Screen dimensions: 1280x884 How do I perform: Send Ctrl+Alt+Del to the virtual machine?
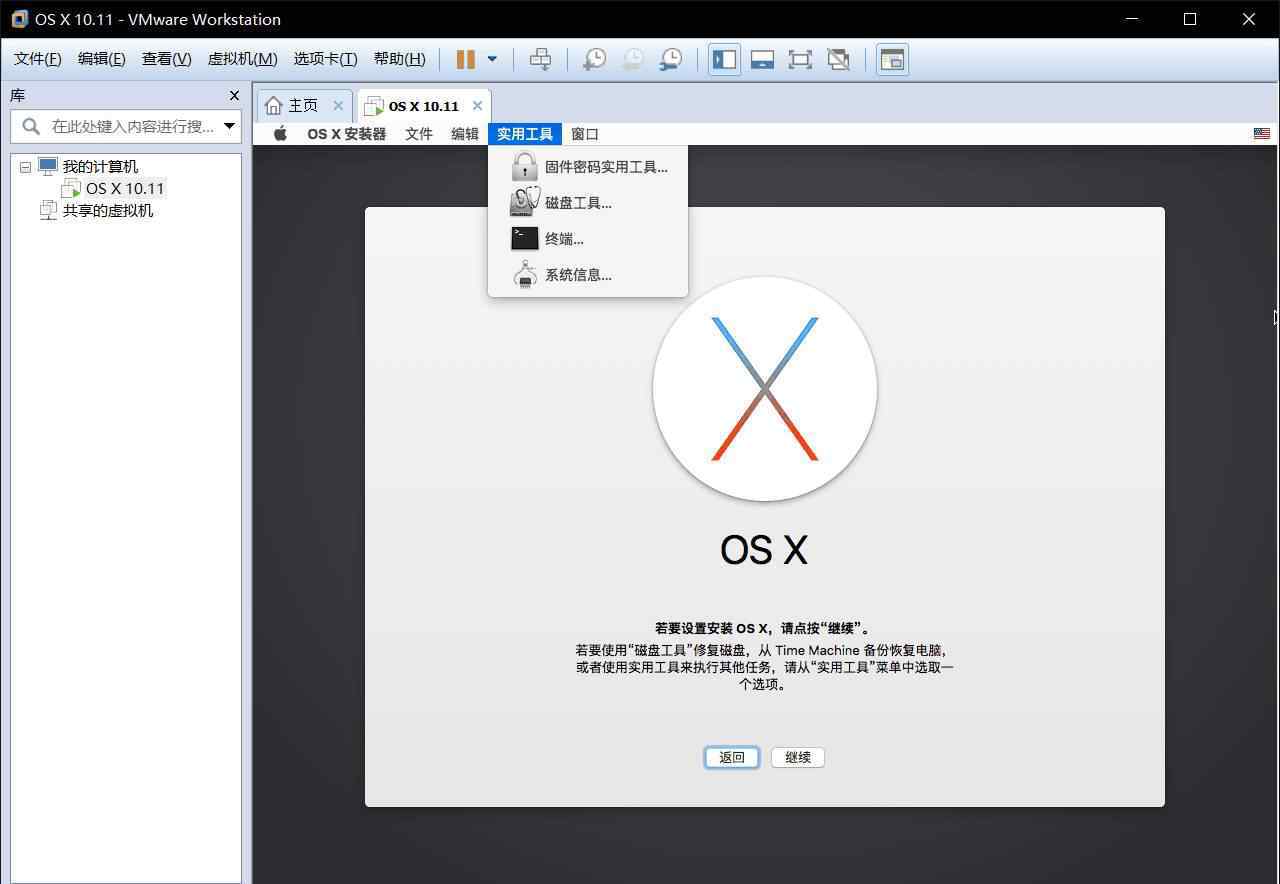click(540, 59)
